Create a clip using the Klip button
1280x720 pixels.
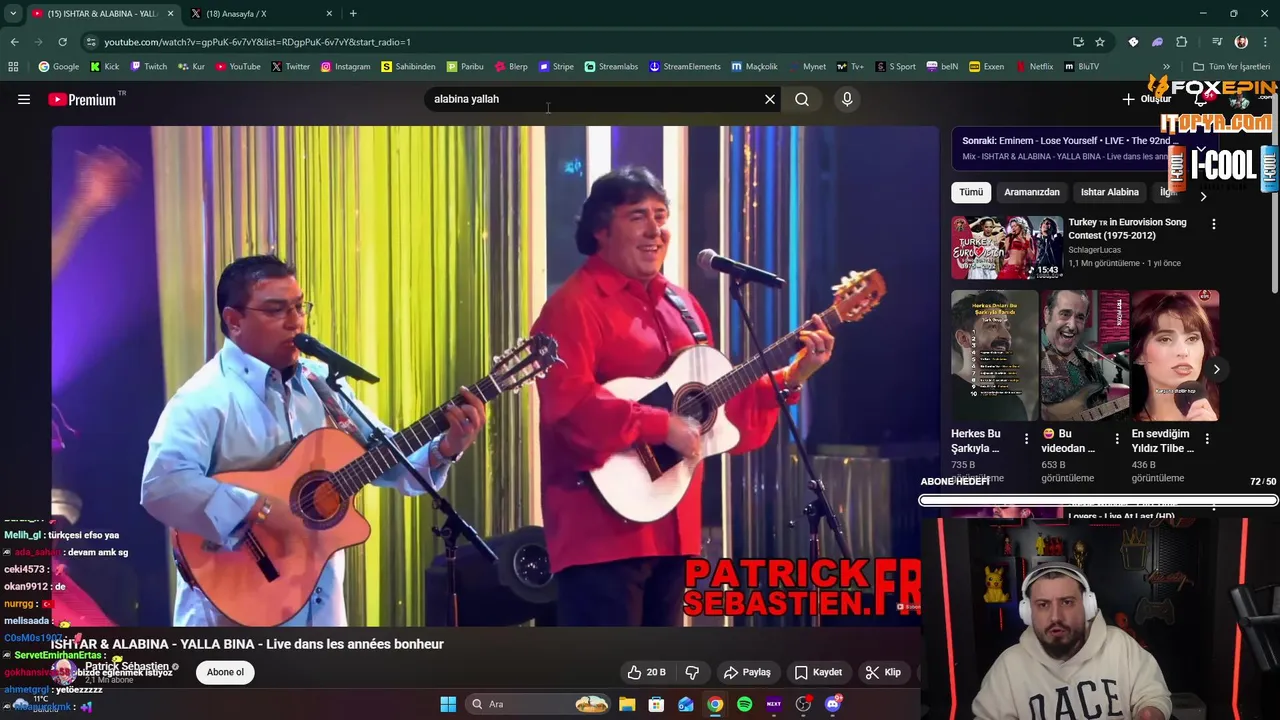(883, 672)
